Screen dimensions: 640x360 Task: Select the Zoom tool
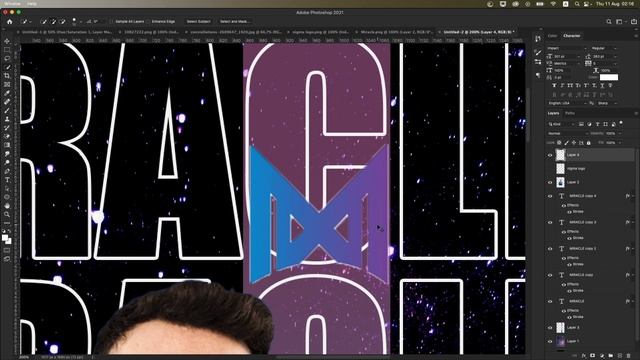(7, 214)
